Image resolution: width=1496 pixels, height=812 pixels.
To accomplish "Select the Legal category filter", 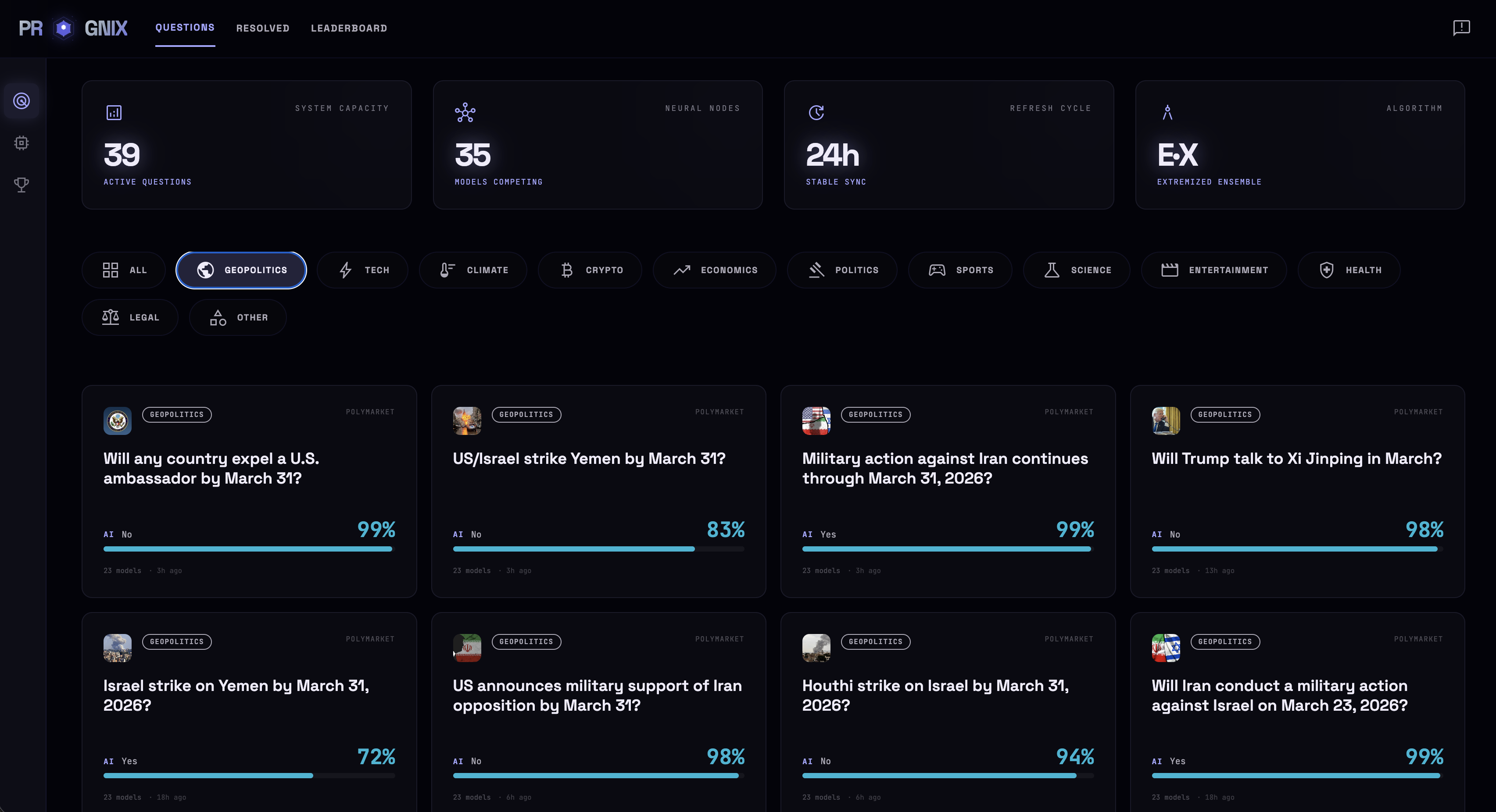I will pos(130,317).
